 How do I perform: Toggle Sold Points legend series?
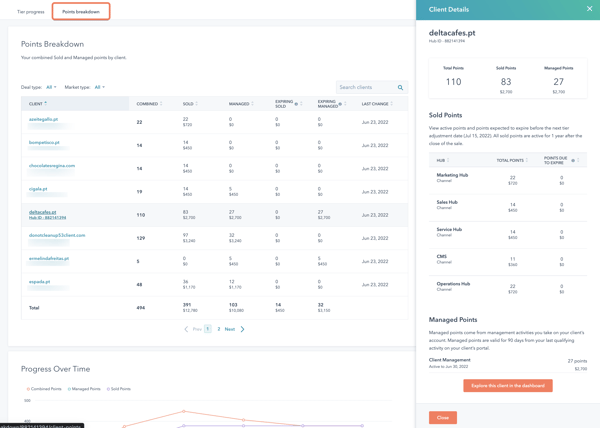coord(119,389)
